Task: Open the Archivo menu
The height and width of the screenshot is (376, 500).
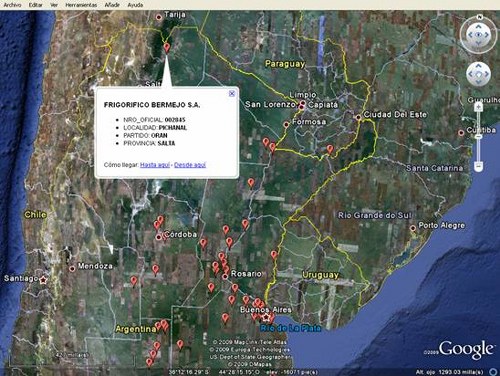Action: click(x=12, y=5)
